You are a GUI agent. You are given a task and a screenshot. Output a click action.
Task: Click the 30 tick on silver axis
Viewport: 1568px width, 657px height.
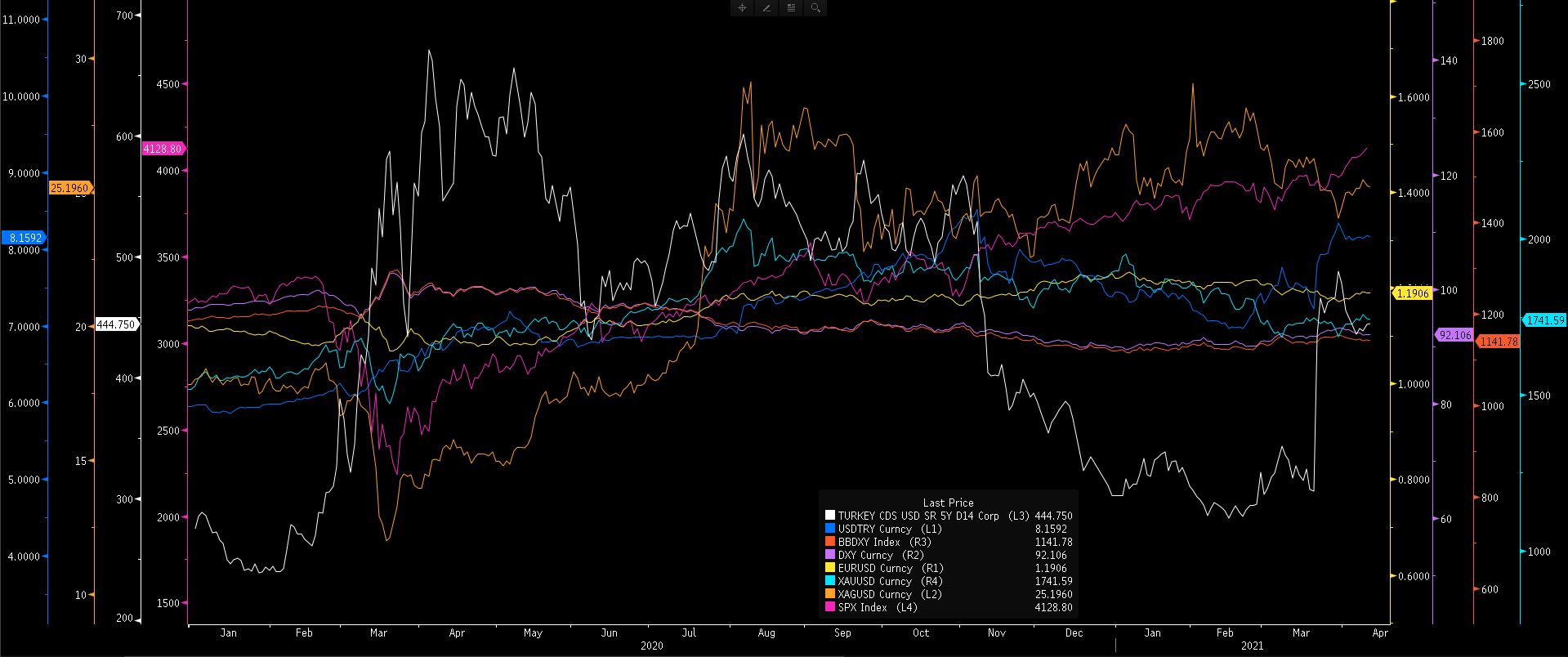coord(80,59)
